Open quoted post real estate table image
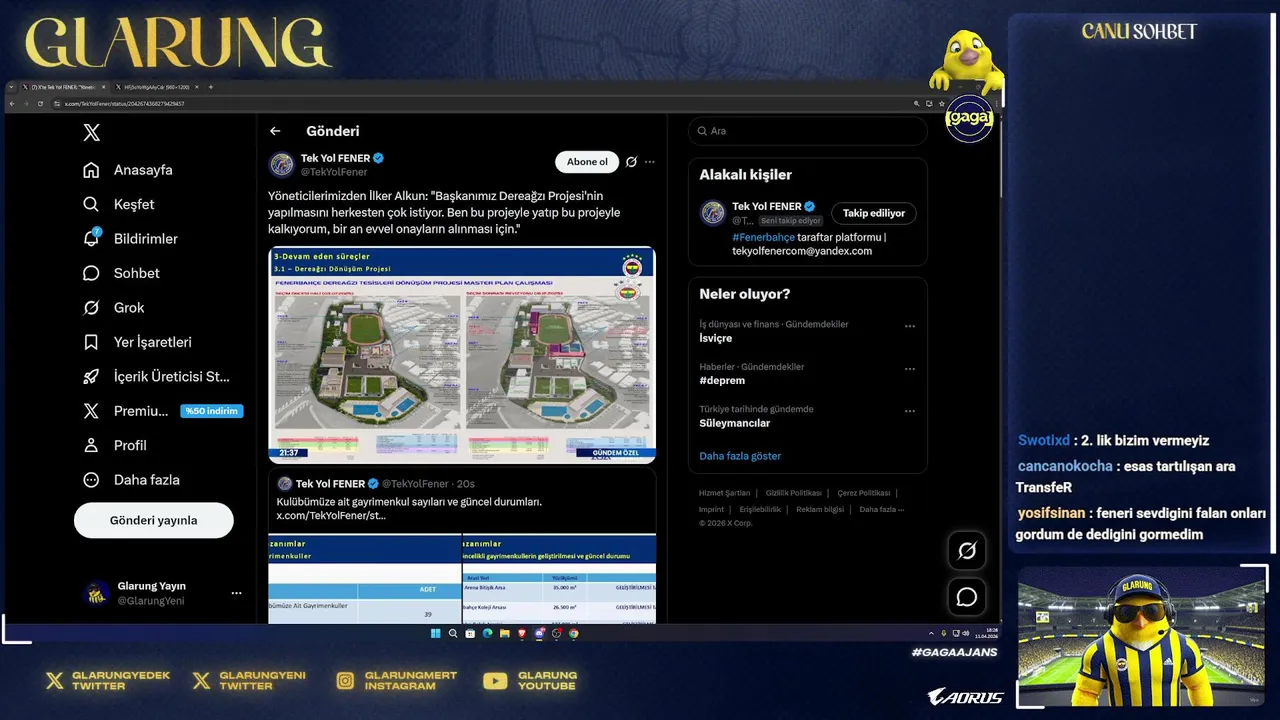Viewport: 1280px width, 720px height. coord(462,578)
